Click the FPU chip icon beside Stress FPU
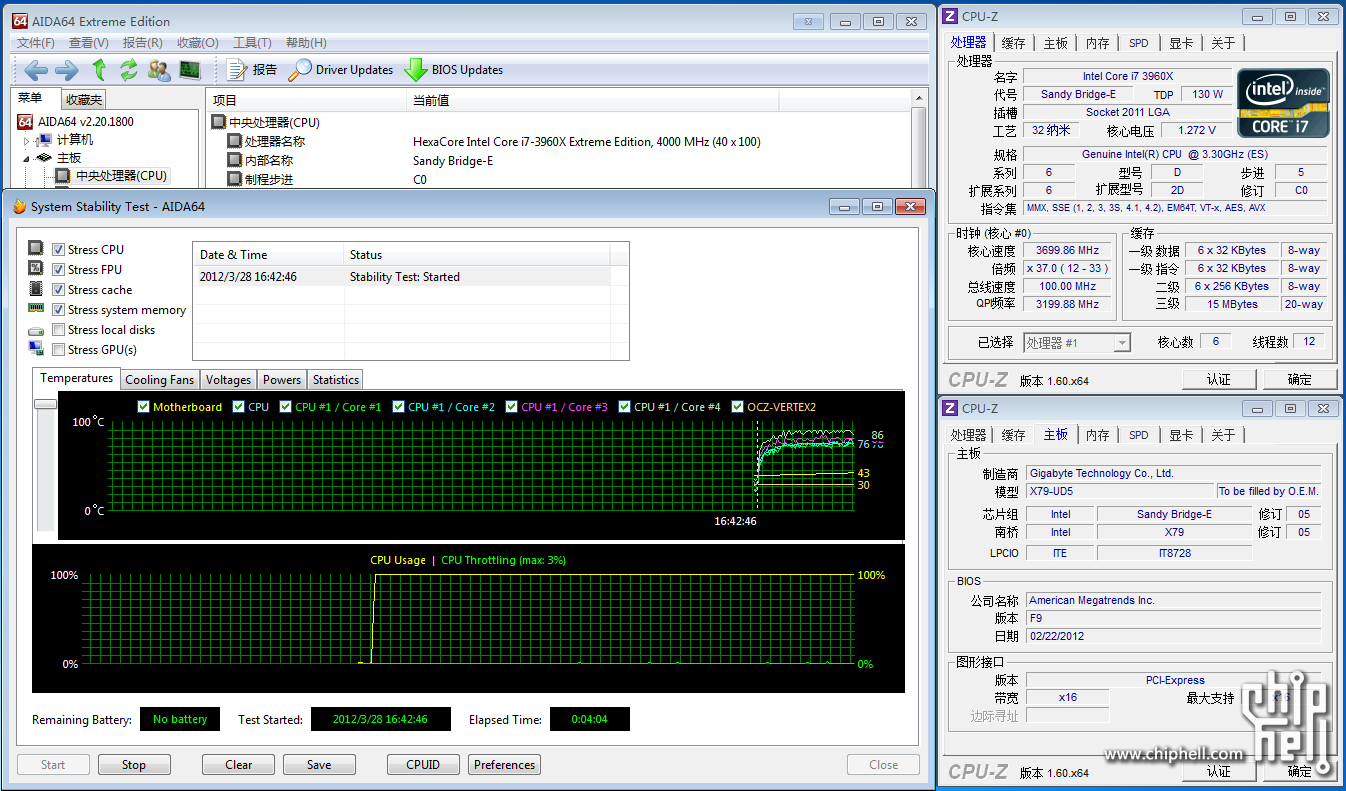Image resolution: width=1346 pixels, height=791 pixels. [36, 269]
